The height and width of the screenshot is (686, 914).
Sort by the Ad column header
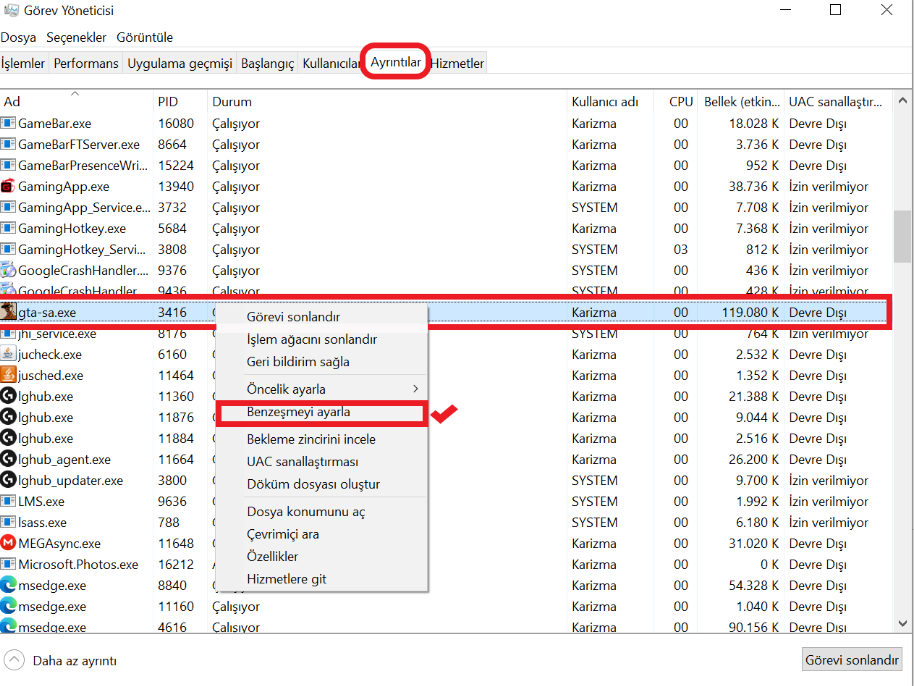coord(76,101)
